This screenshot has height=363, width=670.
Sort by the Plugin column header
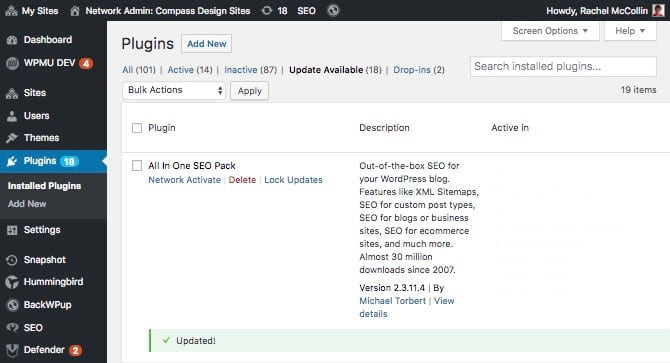pyautogui.click(x=162, y=128)
